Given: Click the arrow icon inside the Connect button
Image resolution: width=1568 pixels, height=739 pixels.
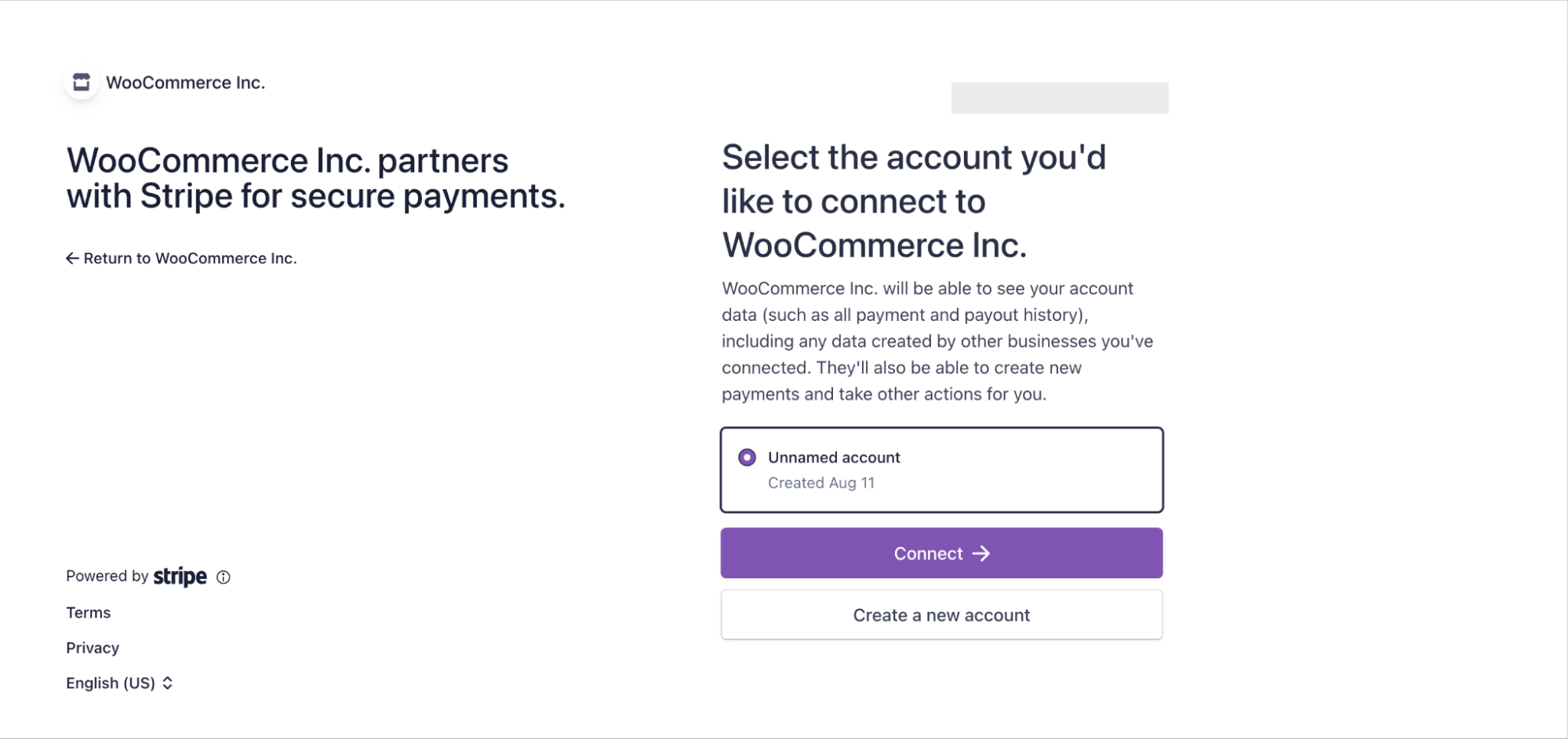Looking at the screenshot, I should (x=983, y=553).
